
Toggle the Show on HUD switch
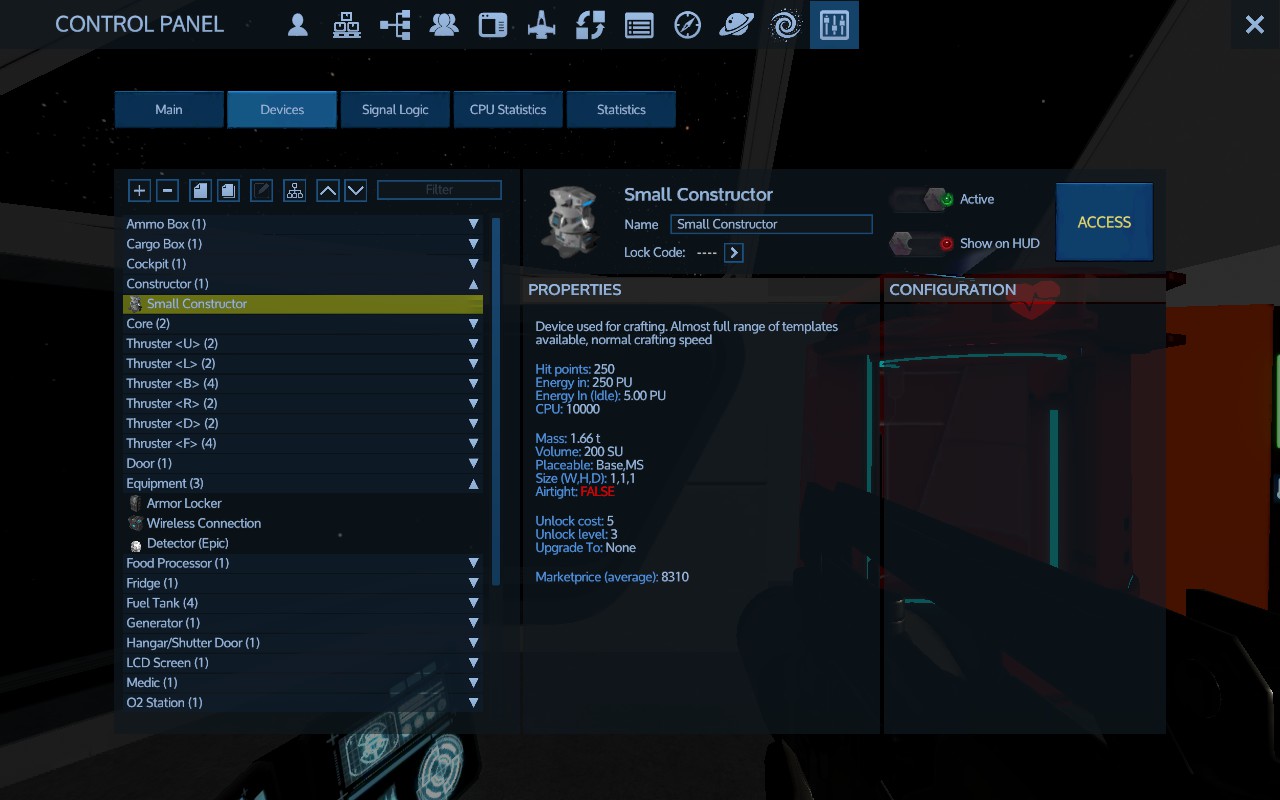pyautogui.click(x=919, y=243)
